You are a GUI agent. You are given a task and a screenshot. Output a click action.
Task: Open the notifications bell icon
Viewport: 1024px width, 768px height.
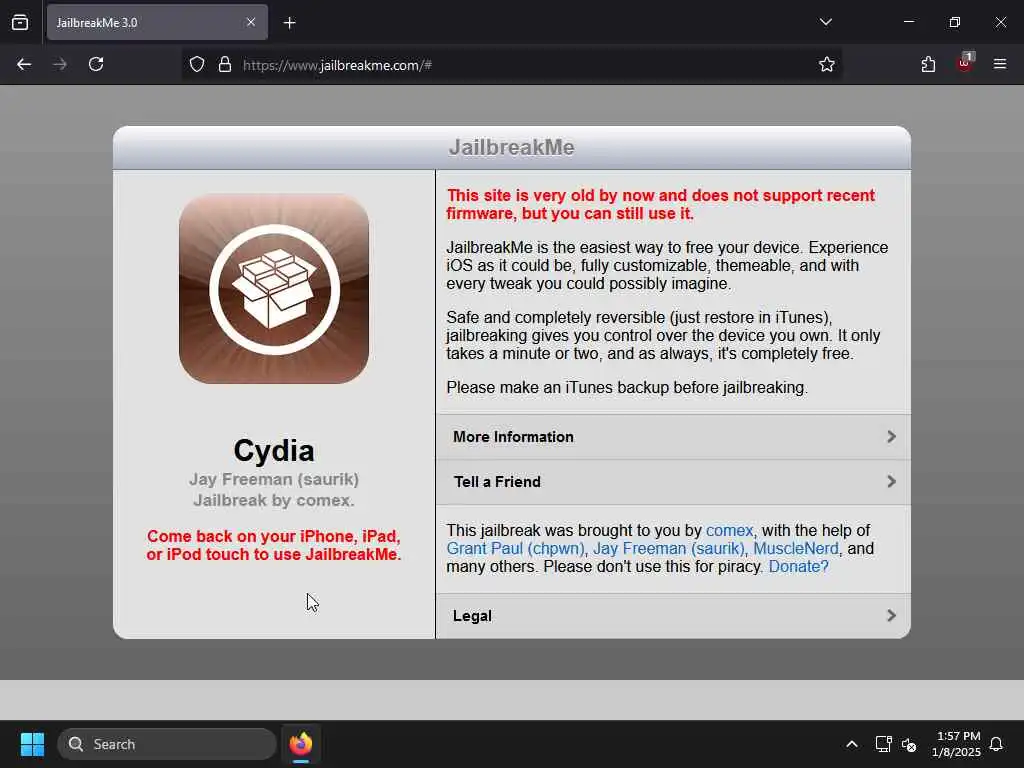point(996,744)
